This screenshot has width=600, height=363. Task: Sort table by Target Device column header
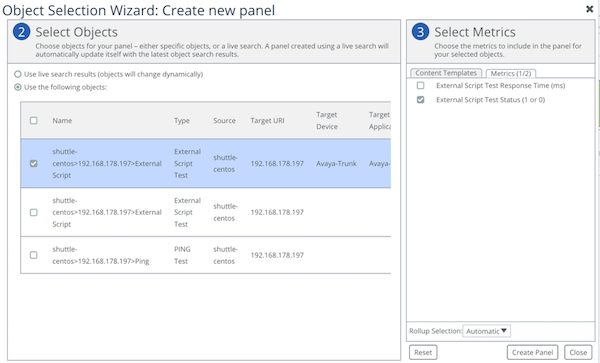point(327,120)
